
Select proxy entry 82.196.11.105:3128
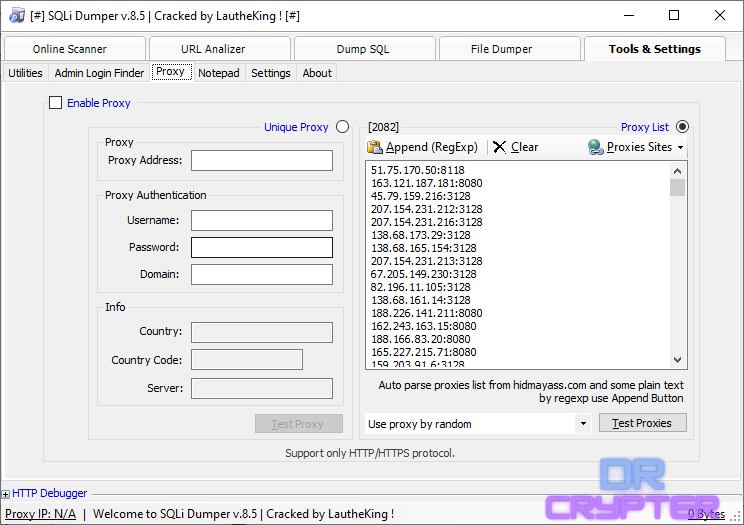[x=420, y=287]
